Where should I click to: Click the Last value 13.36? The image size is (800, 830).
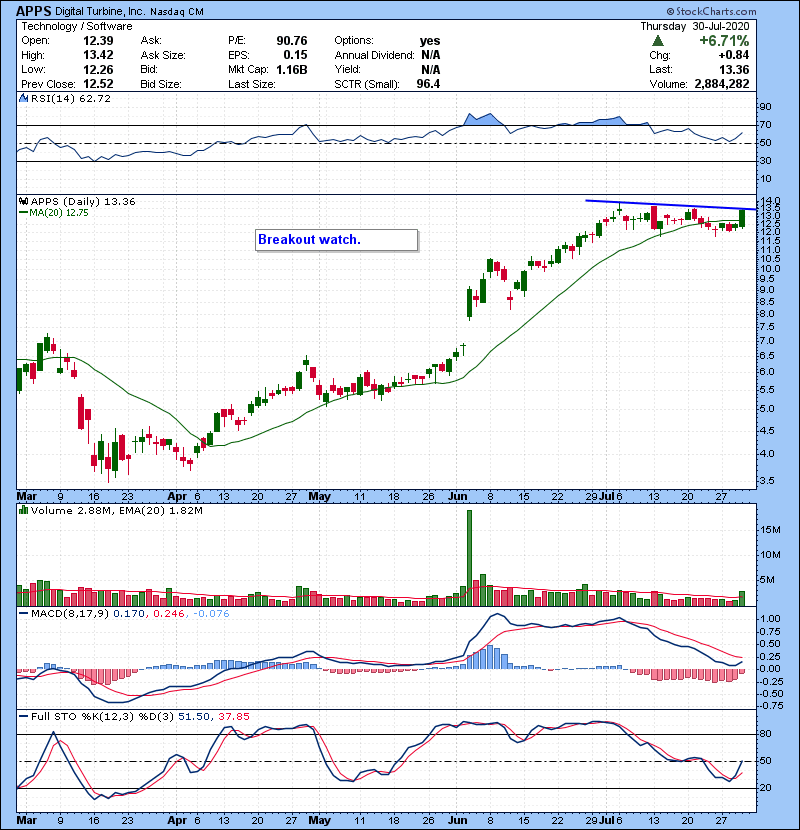(734, 69)
